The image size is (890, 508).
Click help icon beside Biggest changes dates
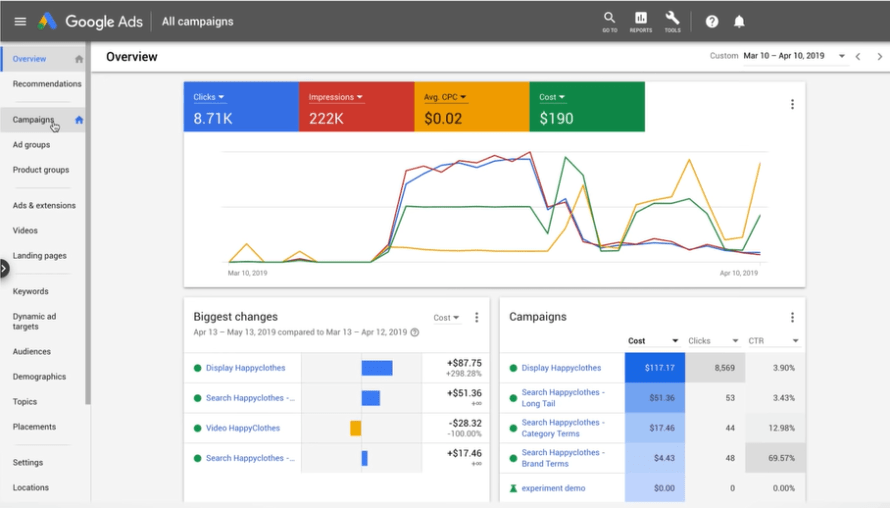pos(415,332)
